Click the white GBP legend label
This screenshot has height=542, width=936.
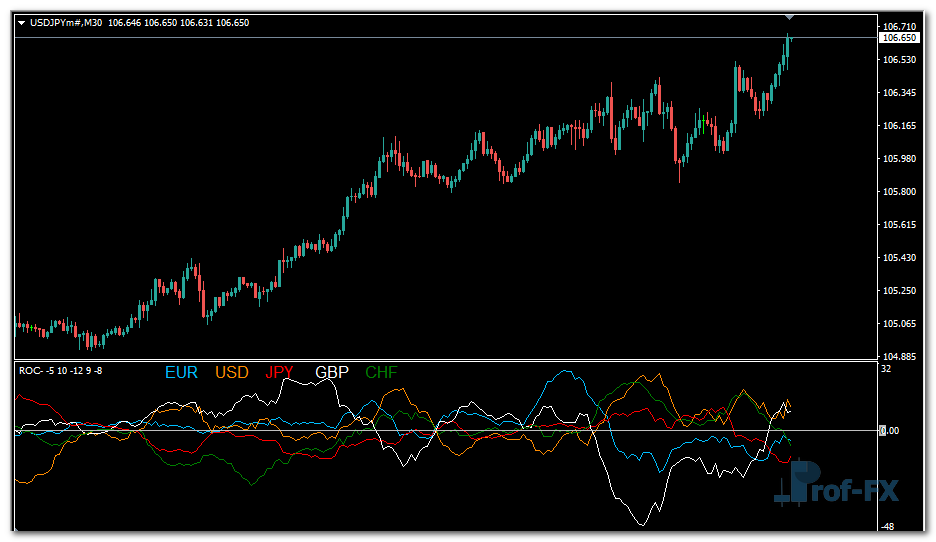pos(332,372)
